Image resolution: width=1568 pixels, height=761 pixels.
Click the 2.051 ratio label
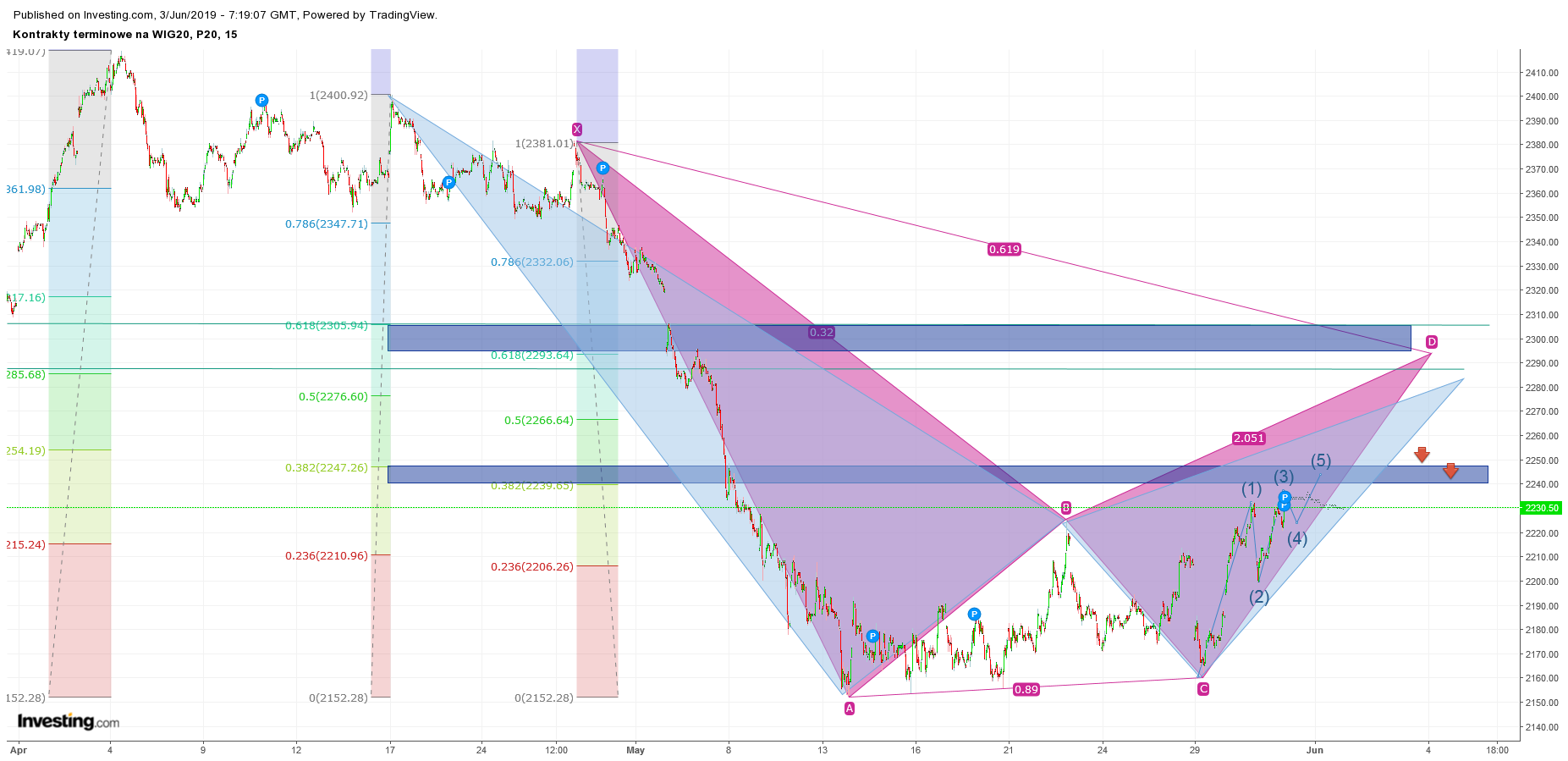[1249, 438]
